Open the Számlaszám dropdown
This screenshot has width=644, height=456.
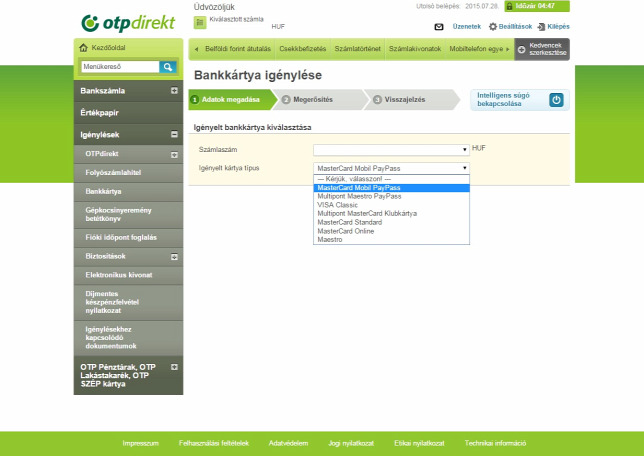(x=391, y=150)
